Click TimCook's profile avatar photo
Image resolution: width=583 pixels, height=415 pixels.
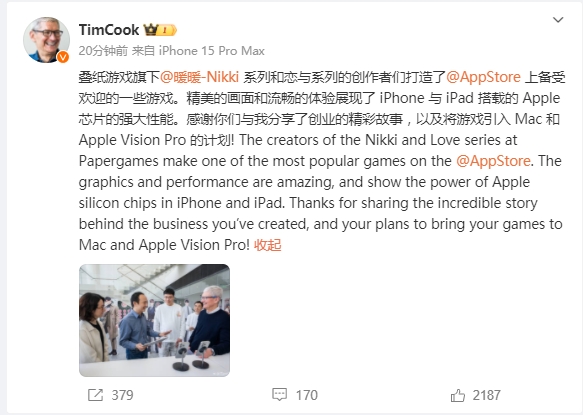coord(46,40)
